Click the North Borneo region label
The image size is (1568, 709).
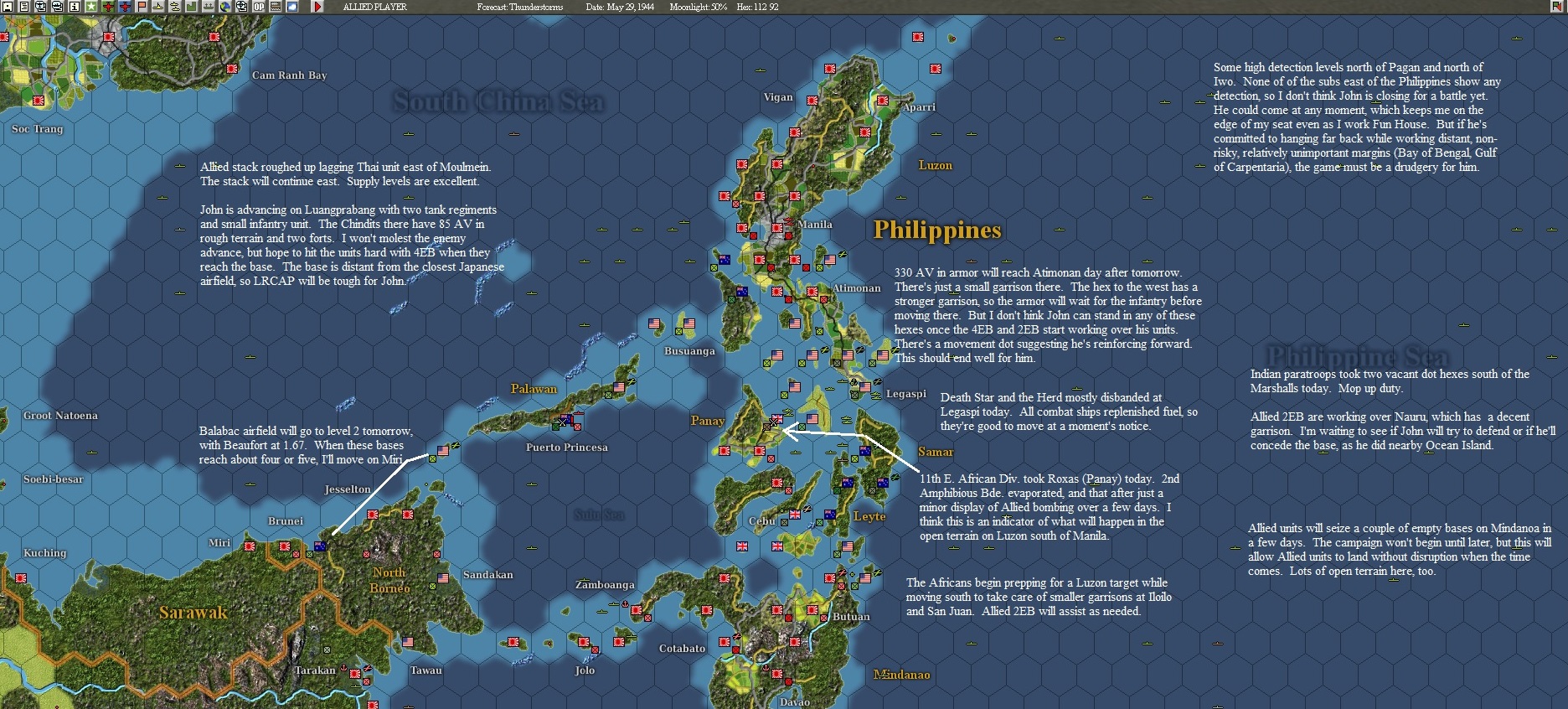tap(389, 580)
